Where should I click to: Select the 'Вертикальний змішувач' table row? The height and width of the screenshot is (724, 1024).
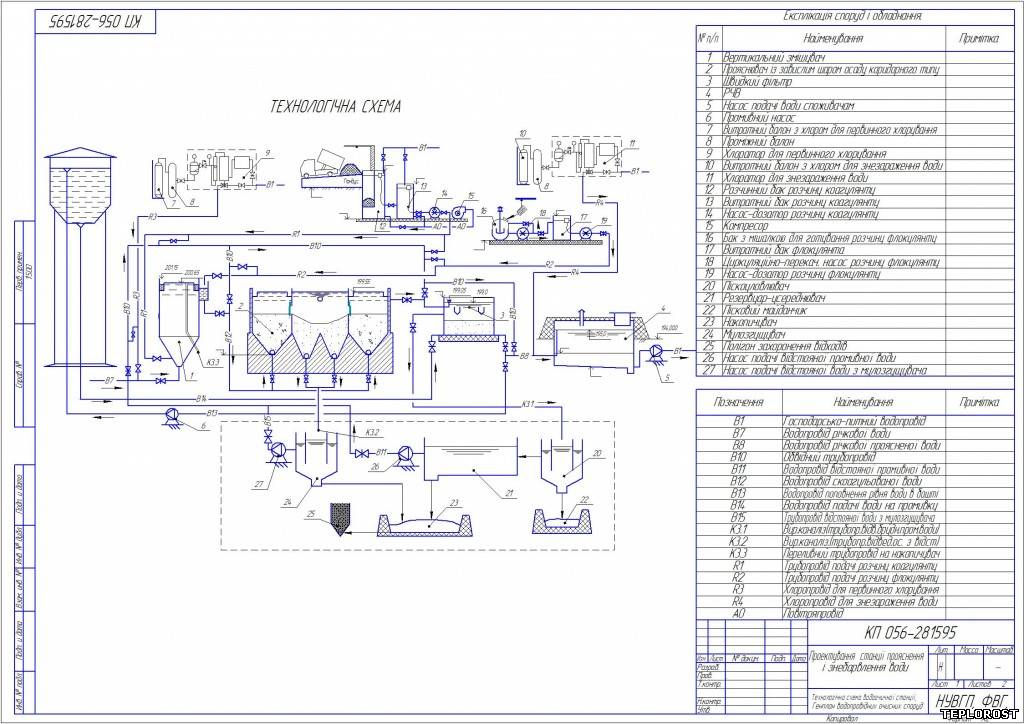[x=857, y=57]
